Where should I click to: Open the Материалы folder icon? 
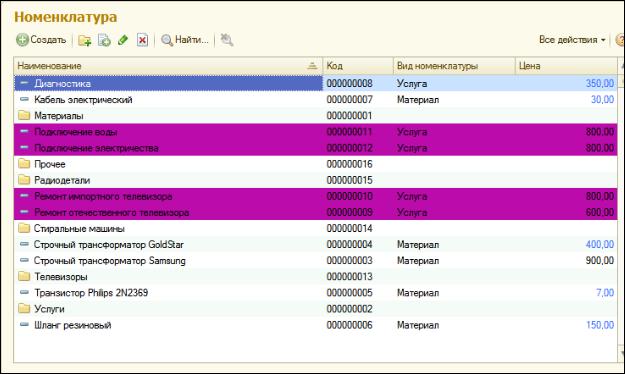click(x=24, y=116)
